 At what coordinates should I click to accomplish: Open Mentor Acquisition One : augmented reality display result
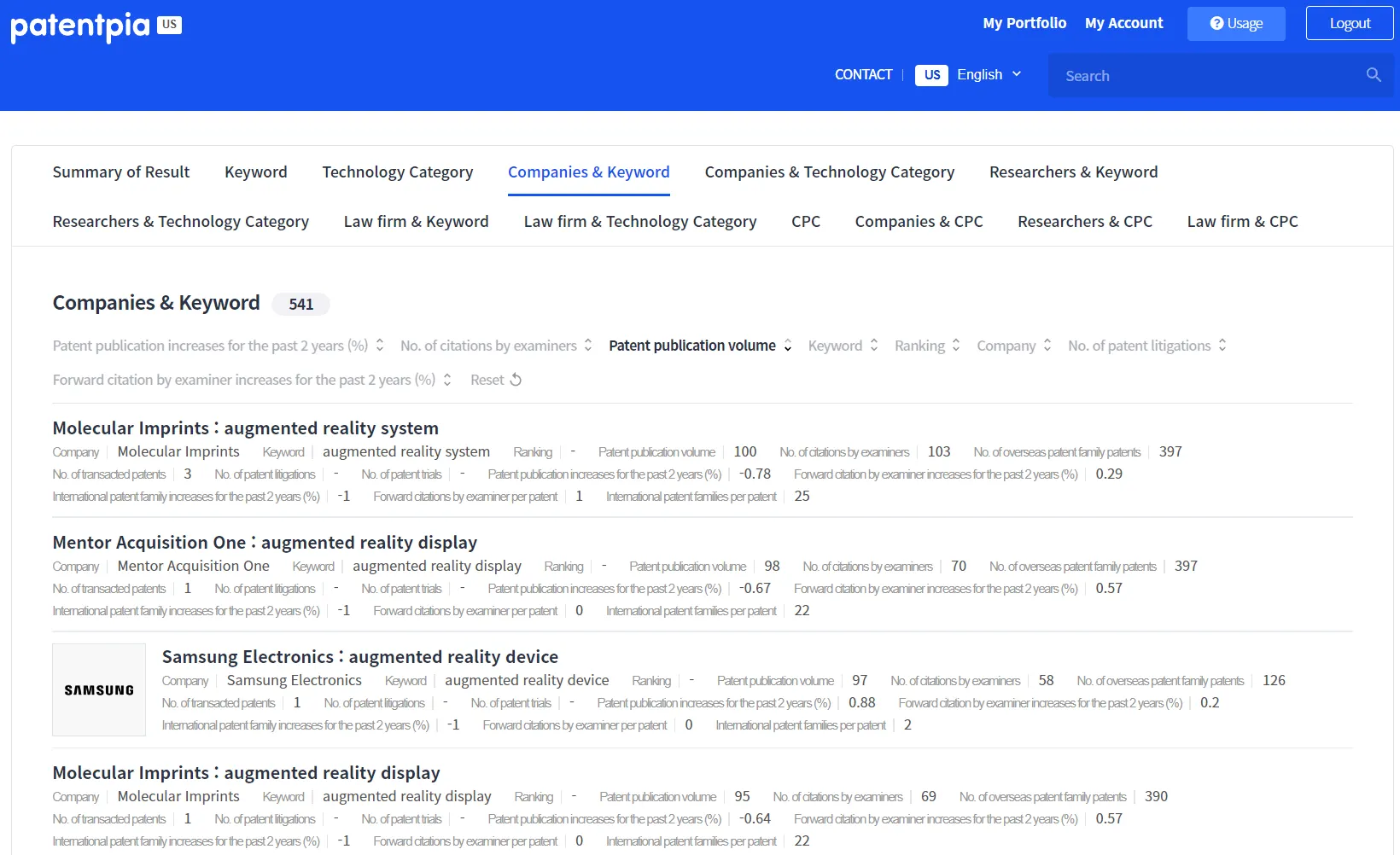(265, 543)
